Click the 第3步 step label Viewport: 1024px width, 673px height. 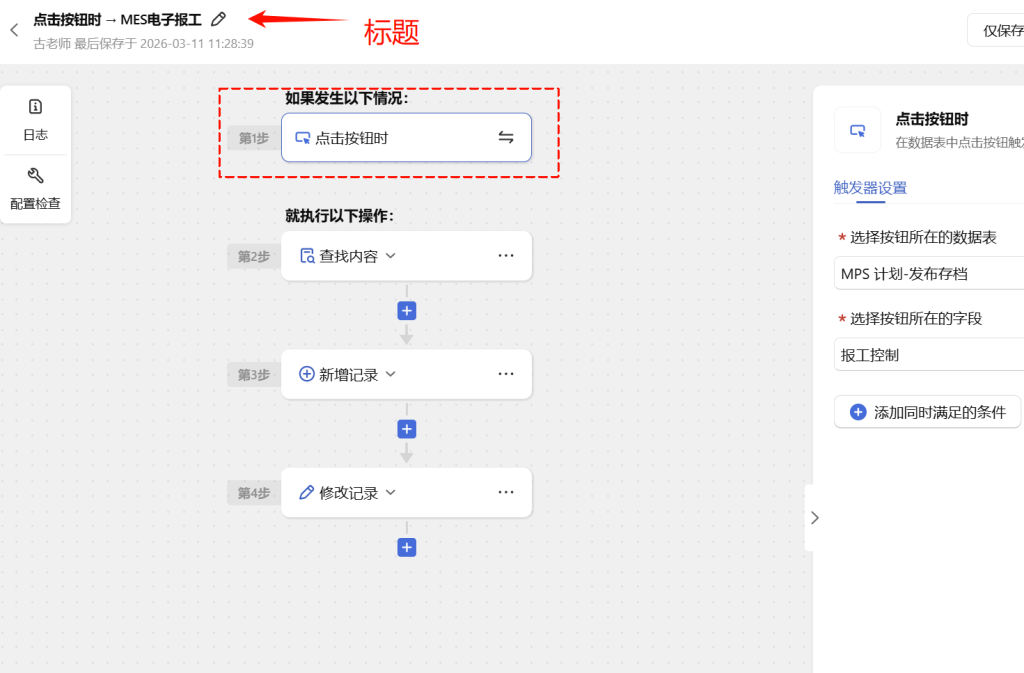pyautogui.click(x=253, y=375)
